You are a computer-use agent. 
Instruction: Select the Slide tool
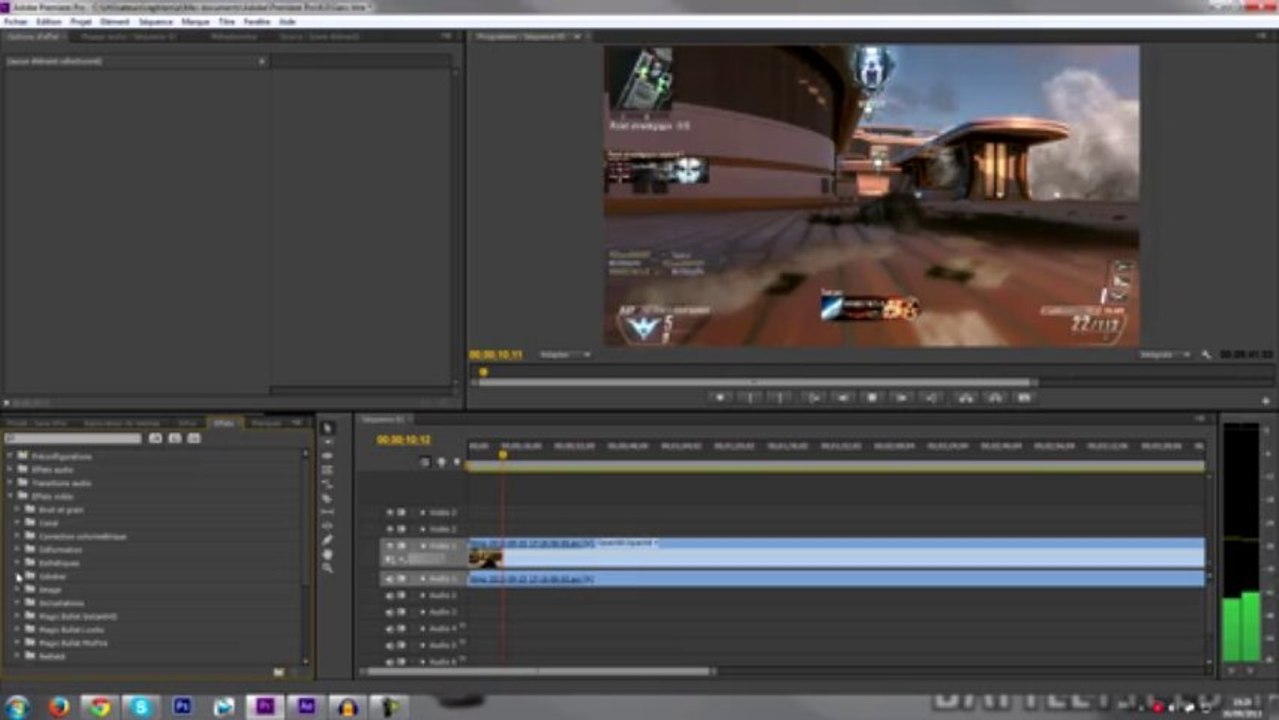(327, 526)
